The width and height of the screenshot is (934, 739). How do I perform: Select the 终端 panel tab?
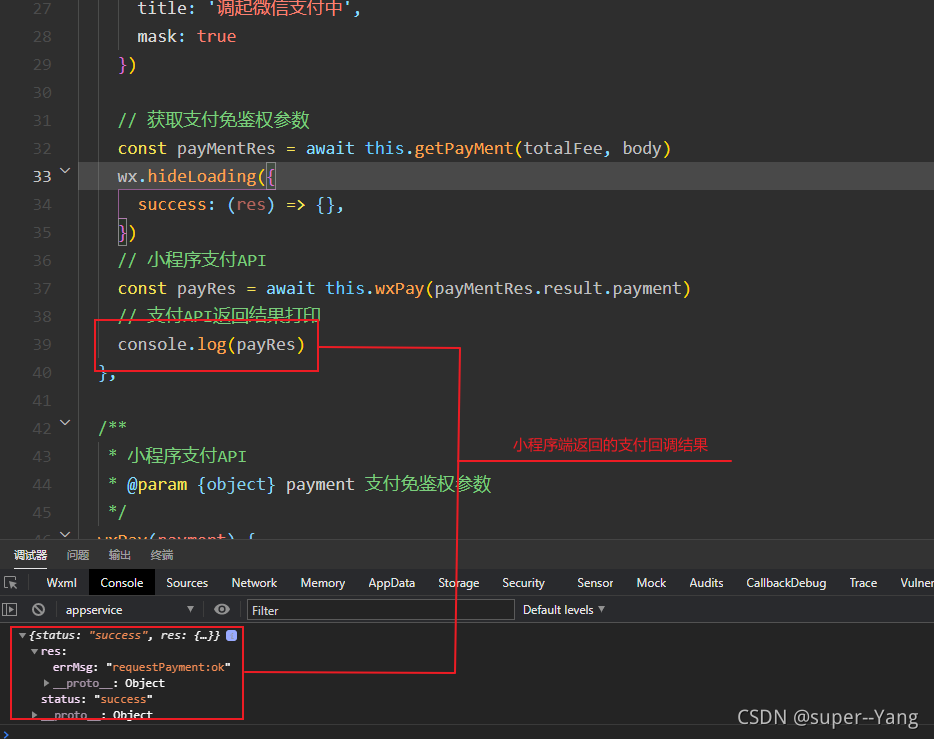(x=161, y=555)
